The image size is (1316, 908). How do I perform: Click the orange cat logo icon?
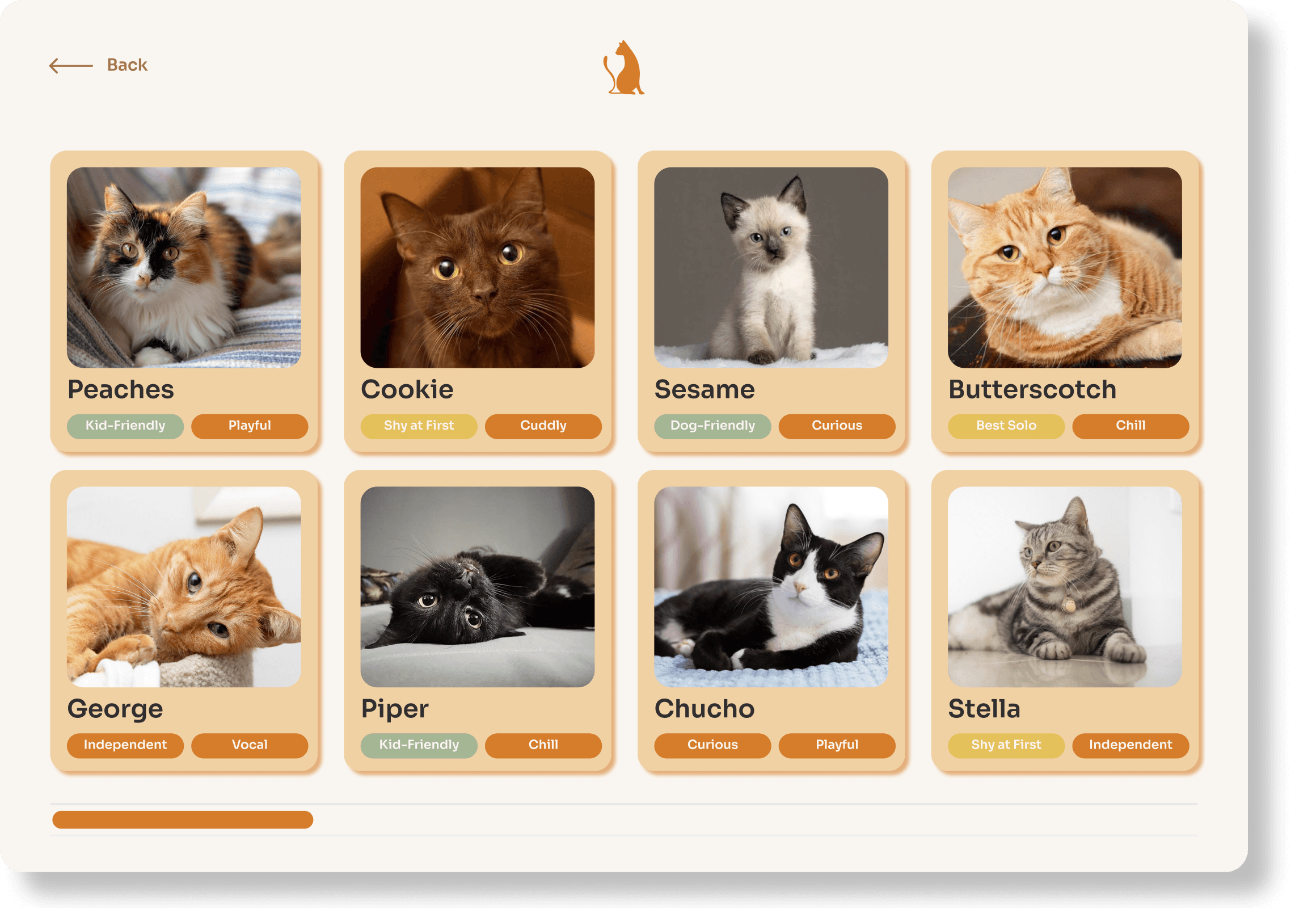[x=623, y=67]
